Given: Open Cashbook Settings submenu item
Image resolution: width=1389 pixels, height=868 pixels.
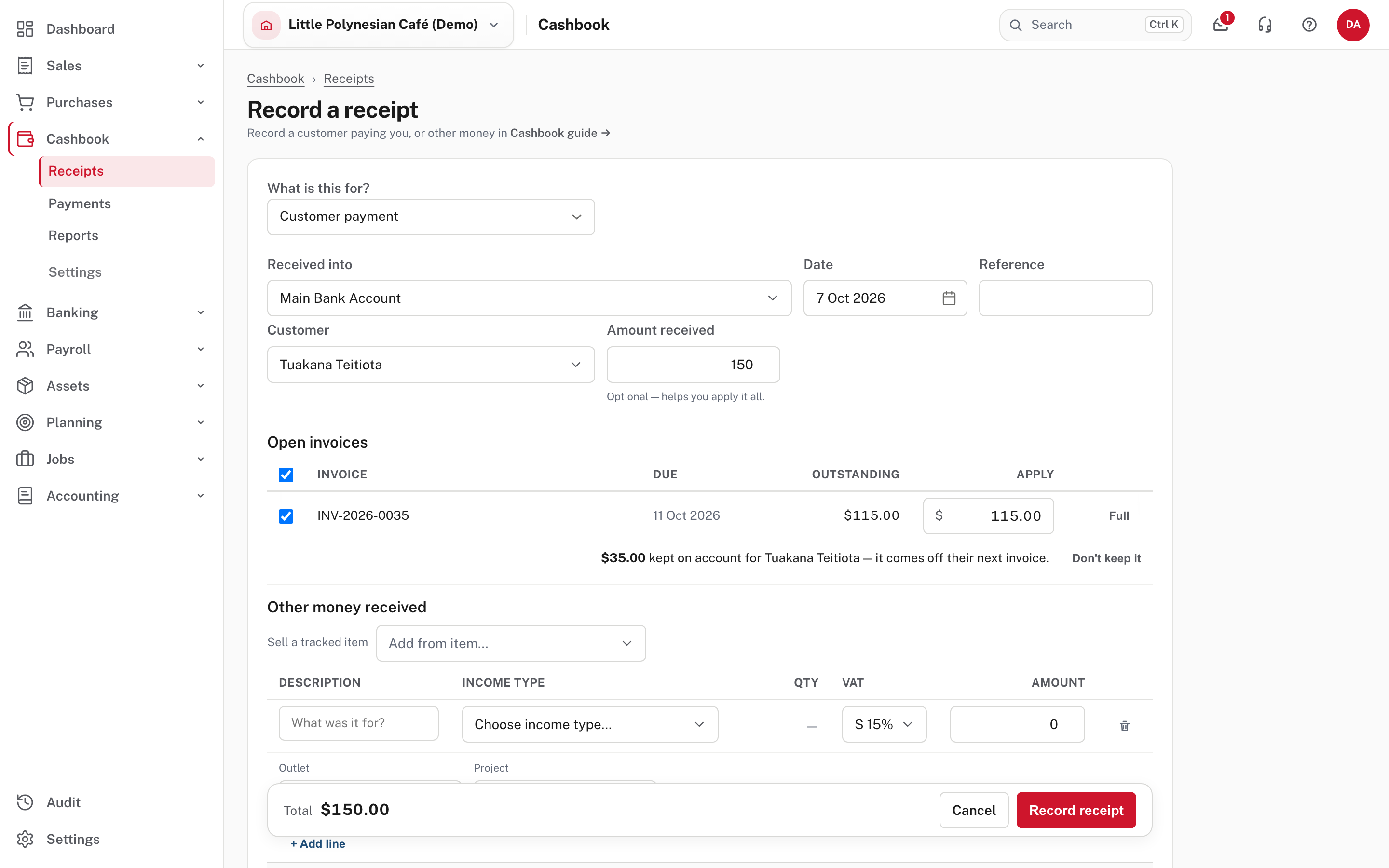Looking at the screenshot, I should point(75,272).
